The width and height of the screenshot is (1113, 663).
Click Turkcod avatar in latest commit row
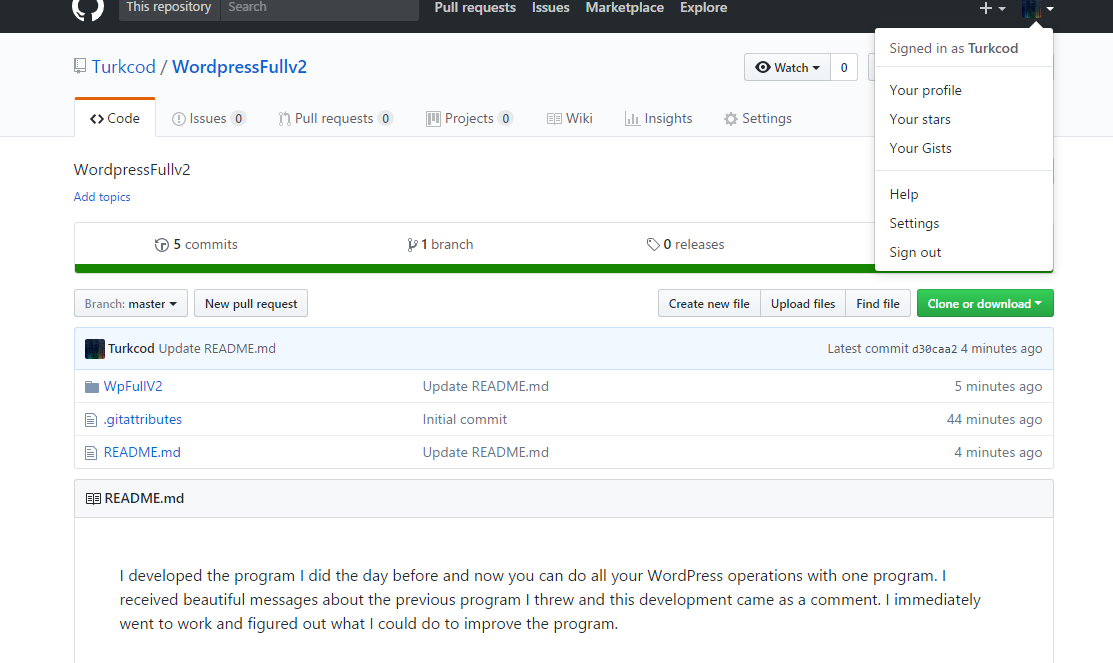pos(95,349)
